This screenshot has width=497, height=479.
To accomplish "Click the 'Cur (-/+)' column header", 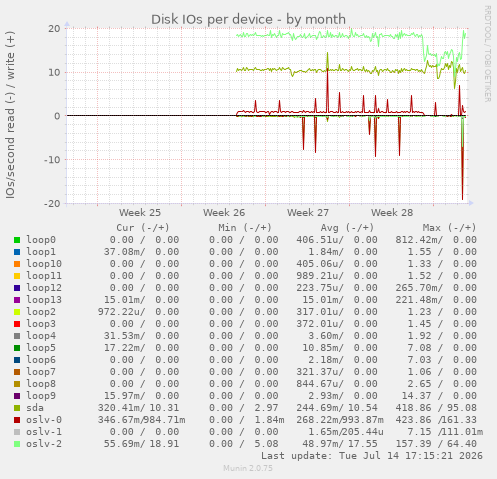I will pyautogui.click(x=143, y=228).
